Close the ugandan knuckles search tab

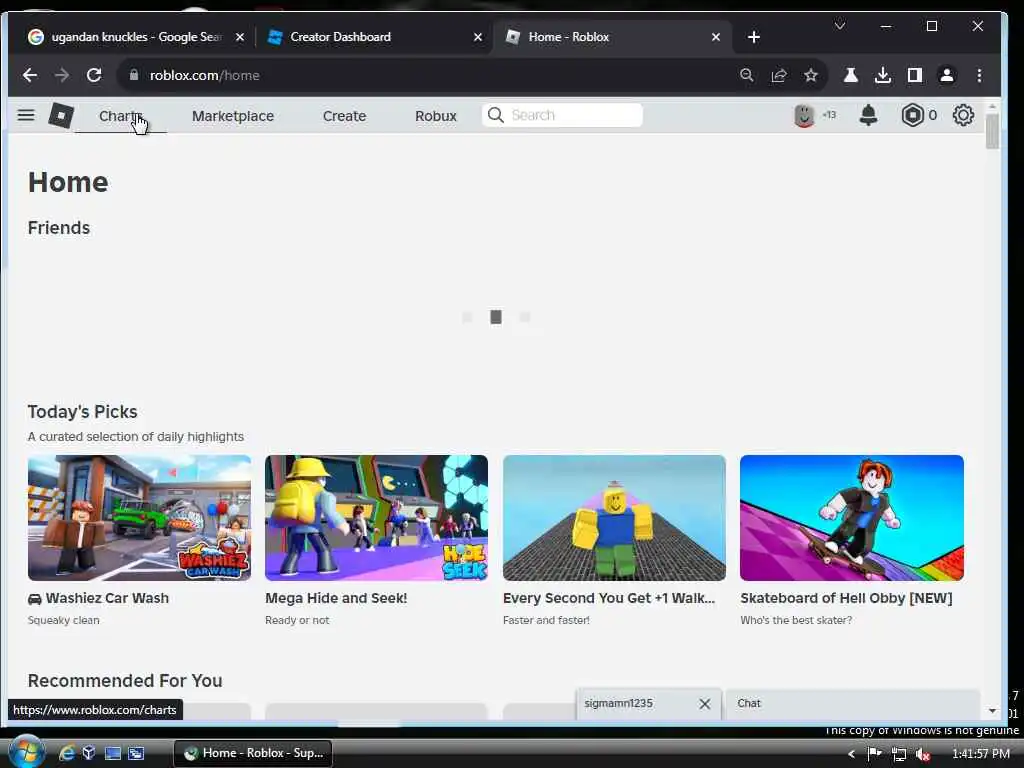pyautogui.click(x=240, y=37)
